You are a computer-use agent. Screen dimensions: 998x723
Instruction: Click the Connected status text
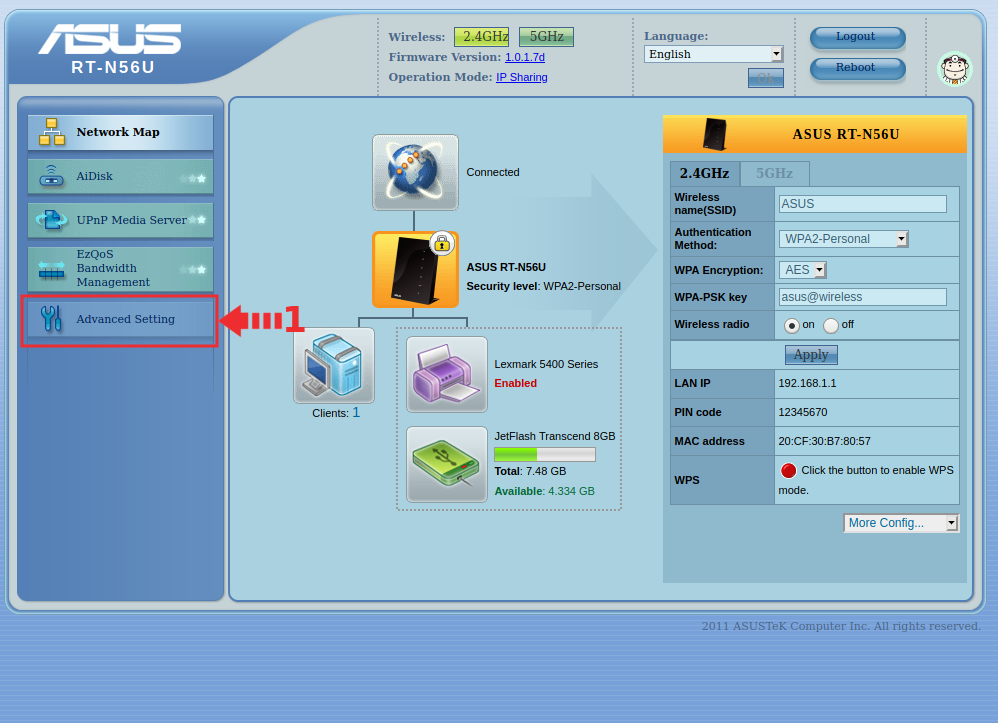[x=493, y=172]
